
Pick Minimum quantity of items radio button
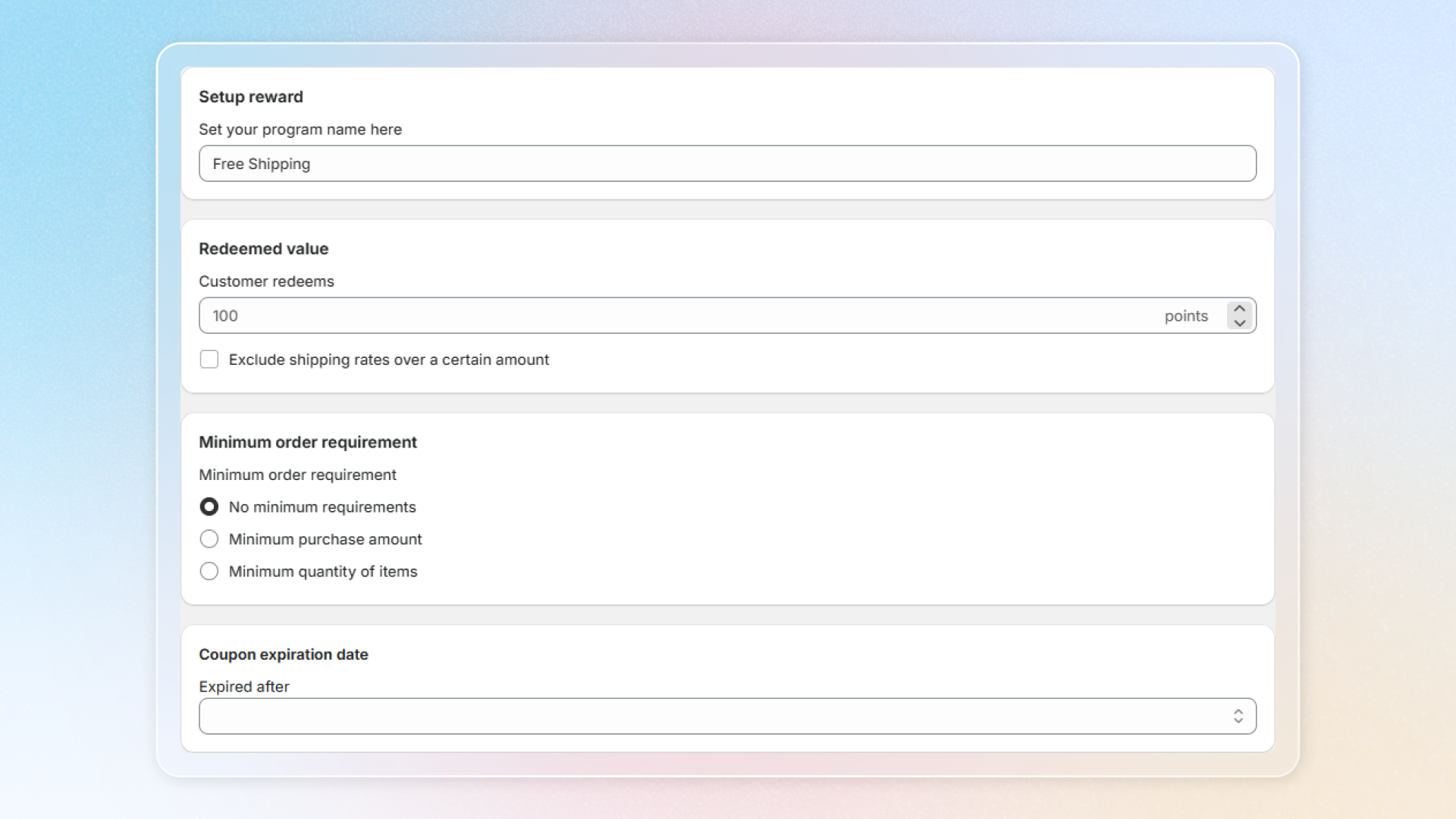point(209,571)
